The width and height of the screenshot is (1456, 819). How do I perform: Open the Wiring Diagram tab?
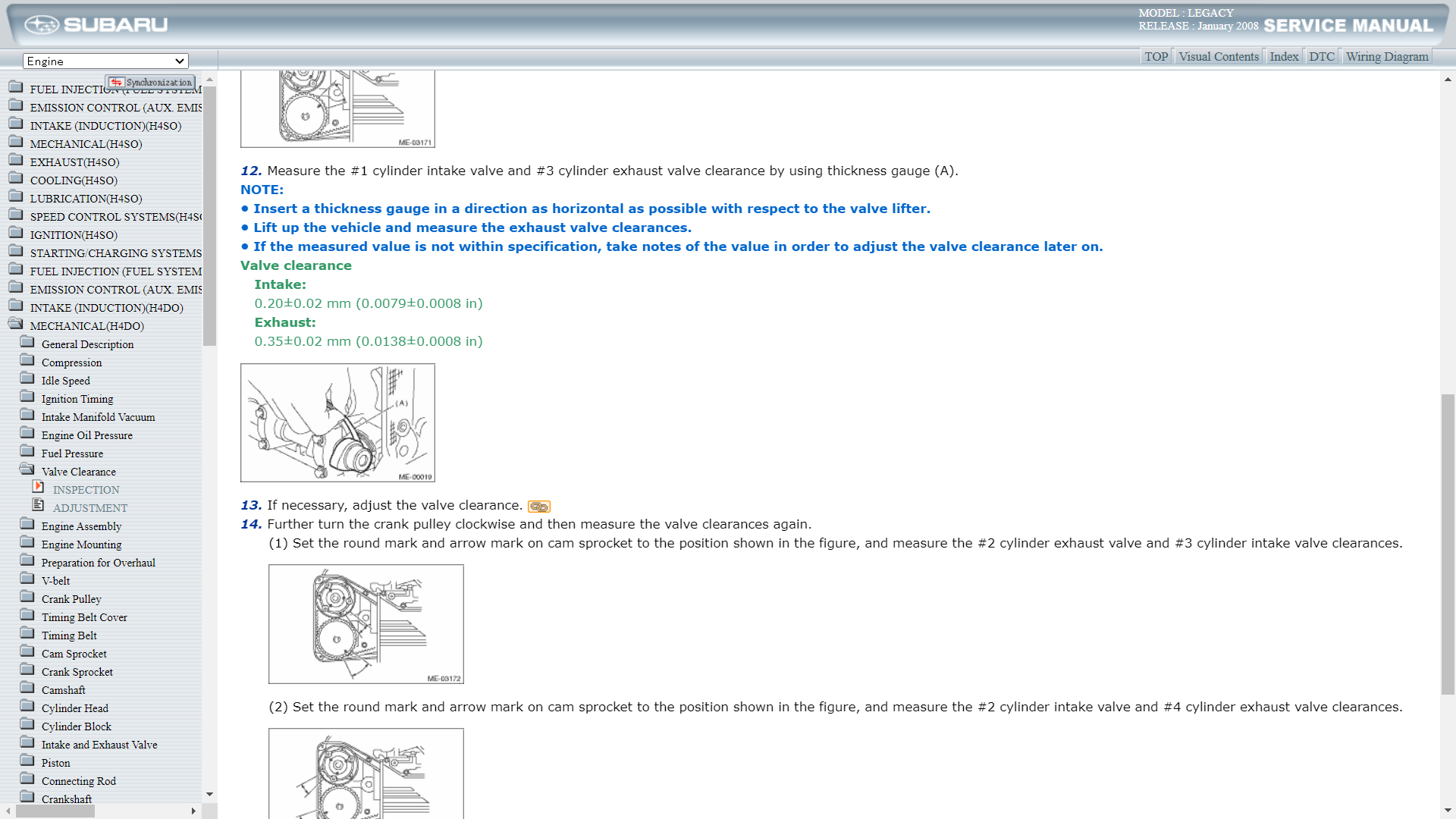1386,57
